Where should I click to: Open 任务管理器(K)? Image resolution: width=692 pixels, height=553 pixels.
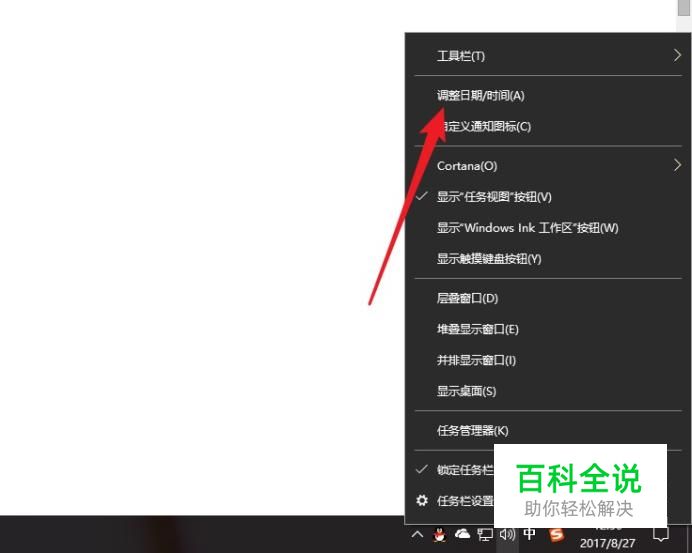pos(549,431)
